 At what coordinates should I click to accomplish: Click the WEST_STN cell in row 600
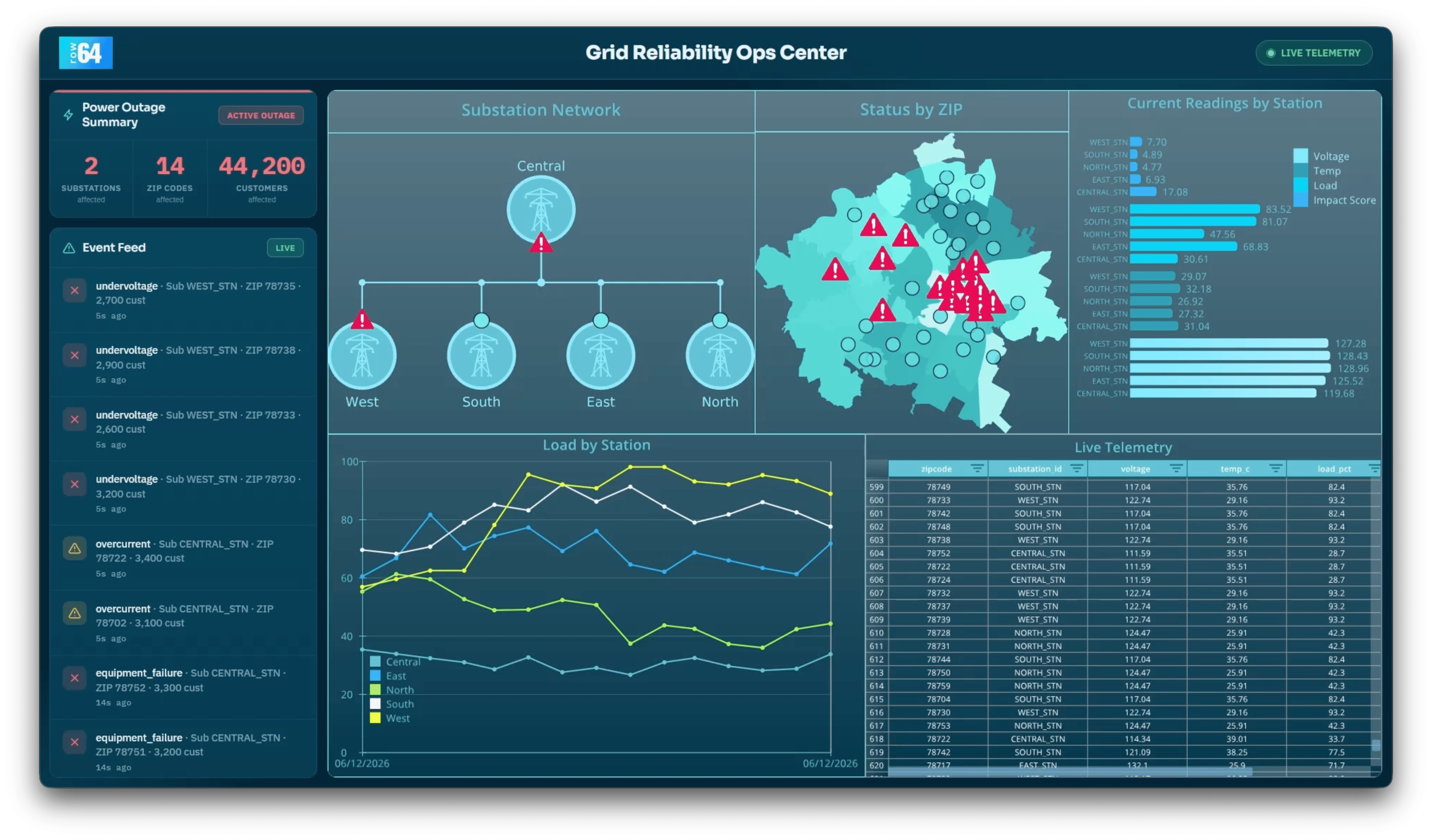tap(1038, 500)
